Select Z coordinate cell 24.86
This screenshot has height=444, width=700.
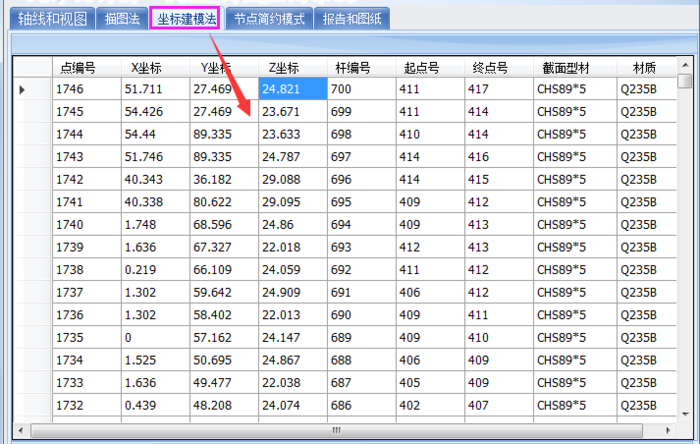293,224
